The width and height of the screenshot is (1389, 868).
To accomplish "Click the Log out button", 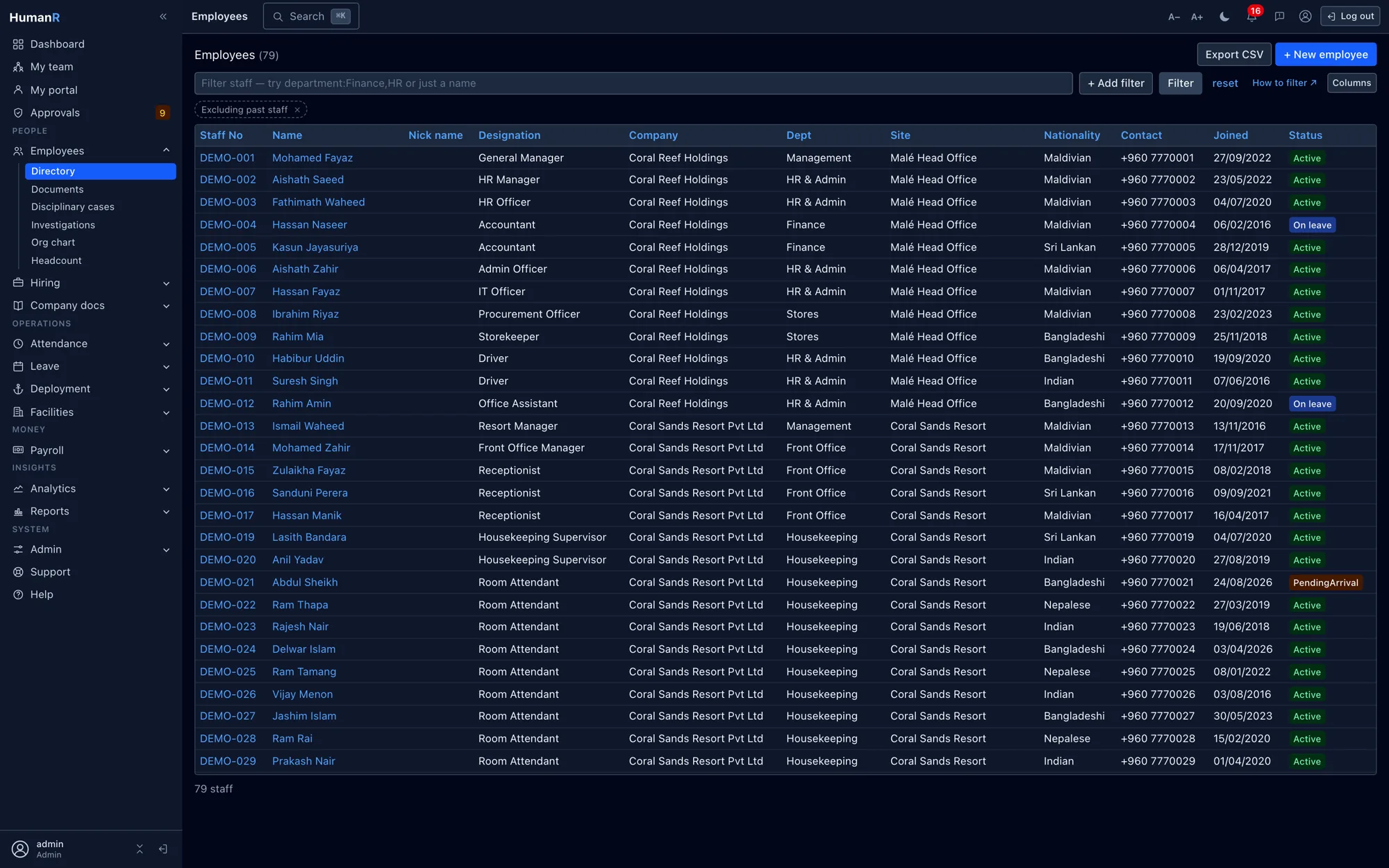I will pyautogui.click(x=1350, y=16).
